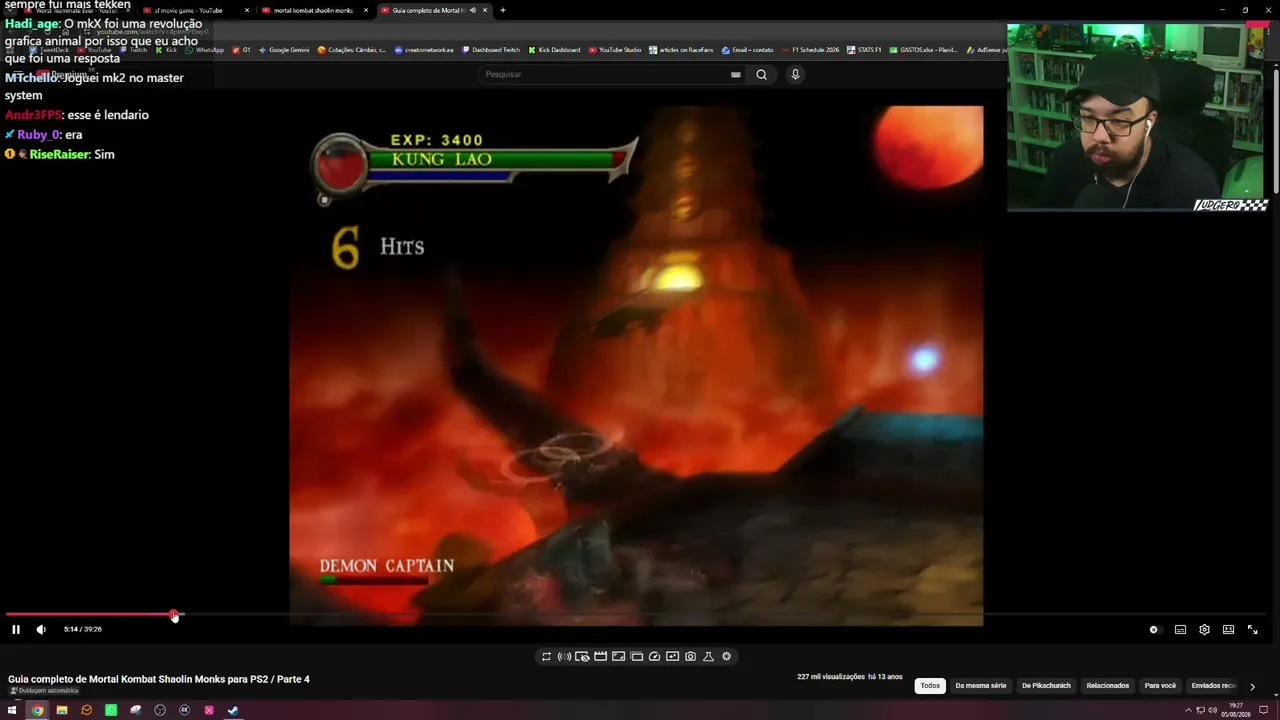Viewport: 1280px width, 720px height.
Task: Open the 'Google Gemini' bookmark
Action: pos(284,50)
